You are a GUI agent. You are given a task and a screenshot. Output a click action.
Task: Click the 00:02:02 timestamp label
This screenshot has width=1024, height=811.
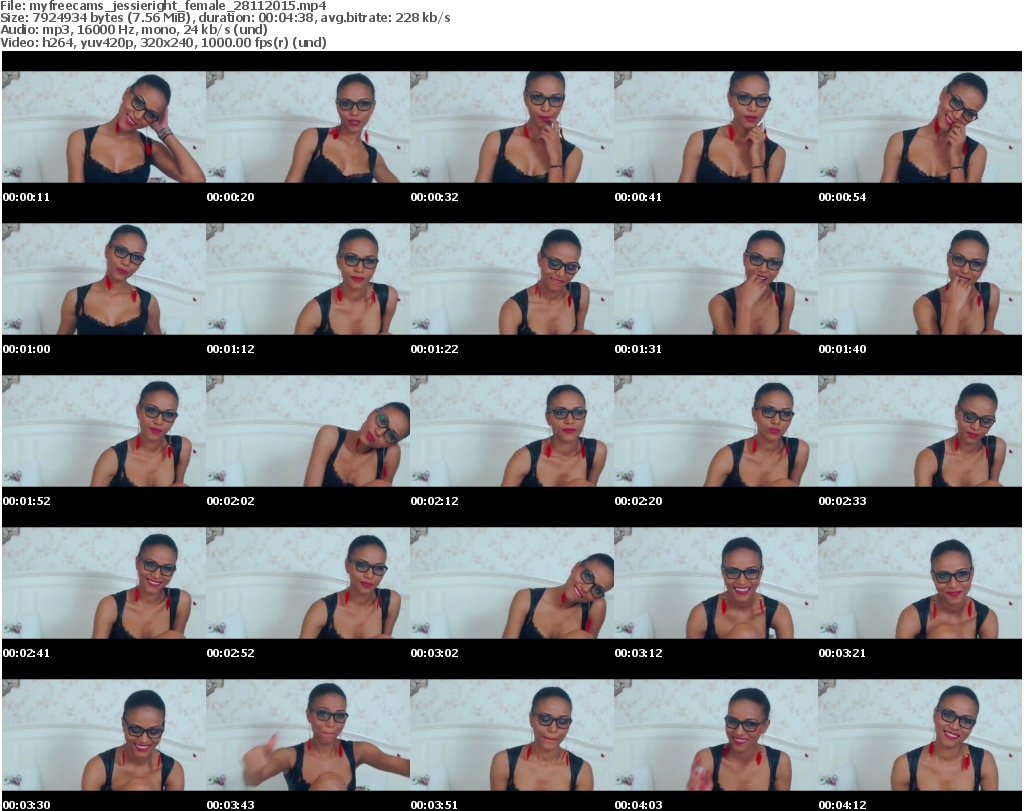[231, 501]
